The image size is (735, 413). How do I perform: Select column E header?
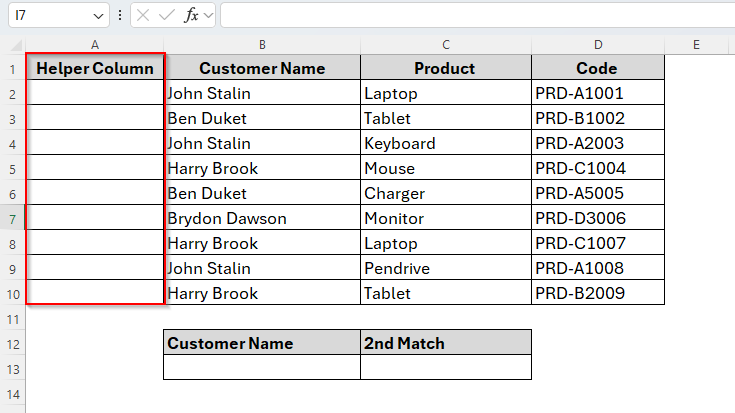tap(696, 45)
